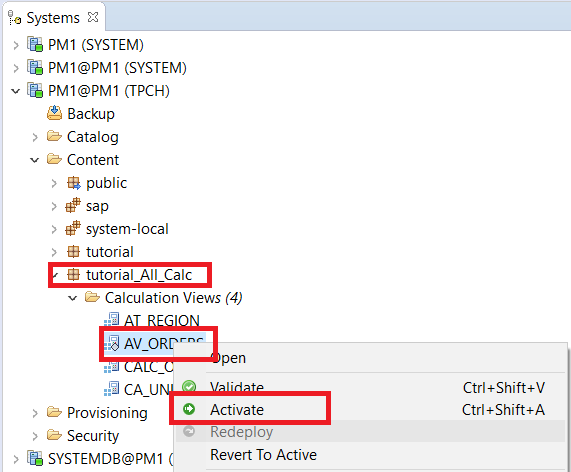Screen dimensions: 571x472
Task: Collapse the Content folder
Action: [35, 160]
